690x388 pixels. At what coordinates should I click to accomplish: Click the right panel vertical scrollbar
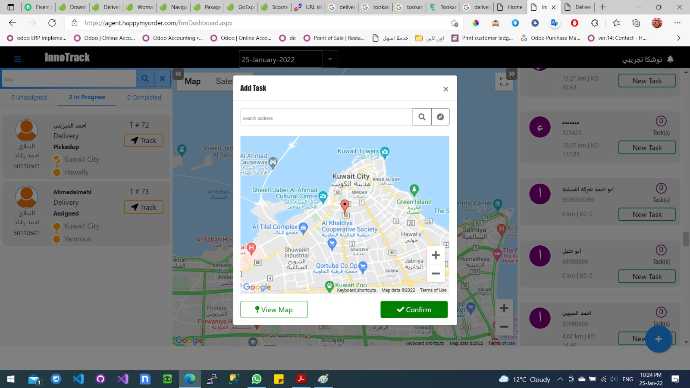(x=686, y=239)
